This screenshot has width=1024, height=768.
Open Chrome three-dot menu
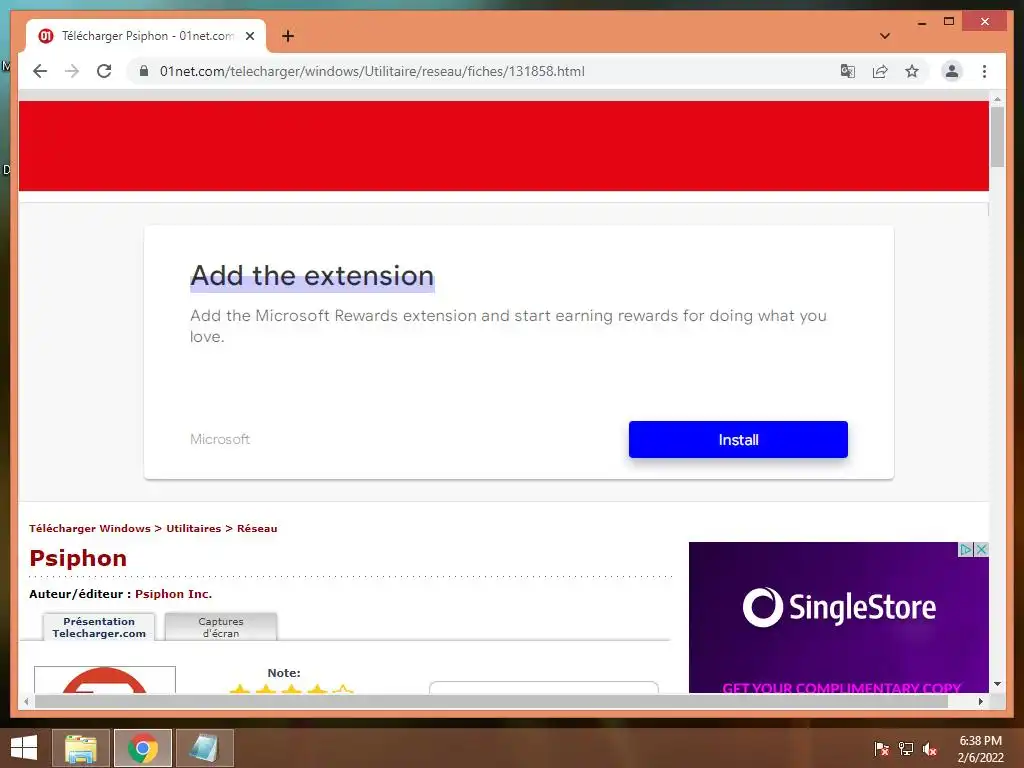[x=984, y=71]
